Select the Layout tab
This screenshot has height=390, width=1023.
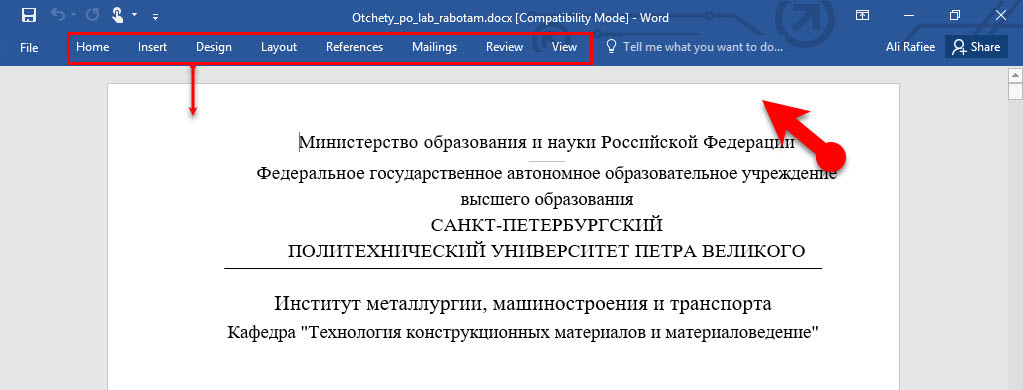pyautogui.click(x=279, y=47)
